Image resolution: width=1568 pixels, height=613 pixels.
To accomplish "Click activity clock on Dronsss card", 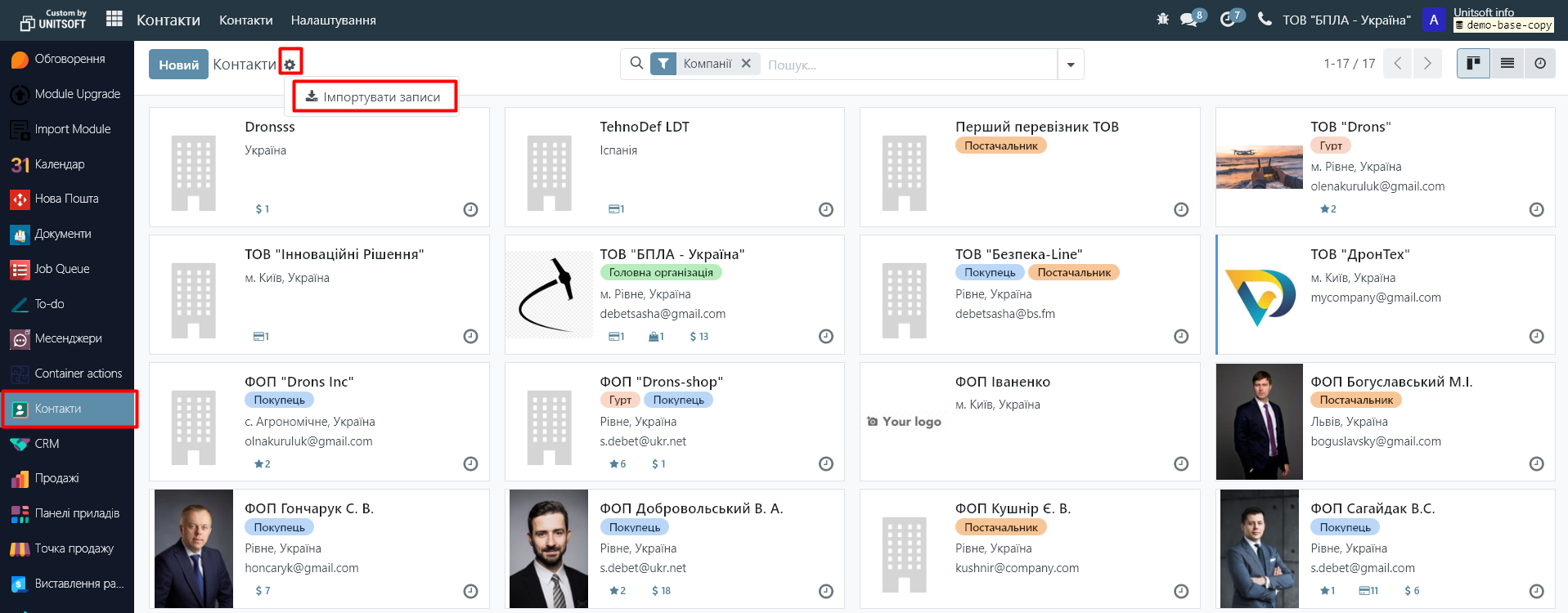I will [x=470, y=210].
